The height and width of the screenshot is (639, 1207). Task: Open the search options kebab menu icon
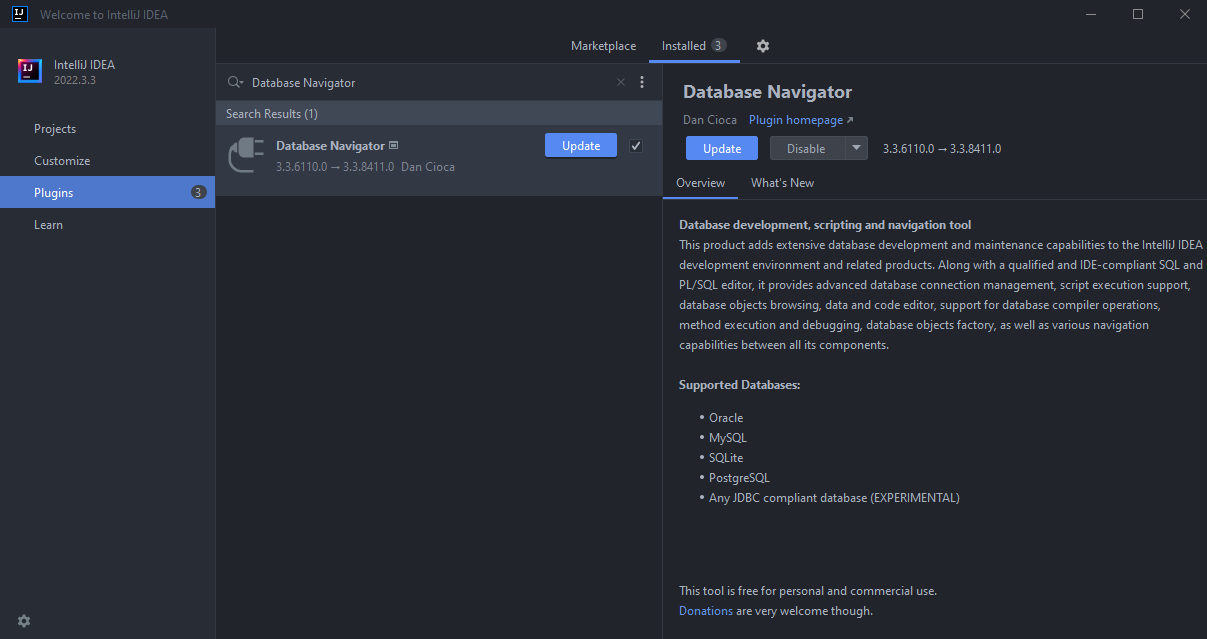642,82
